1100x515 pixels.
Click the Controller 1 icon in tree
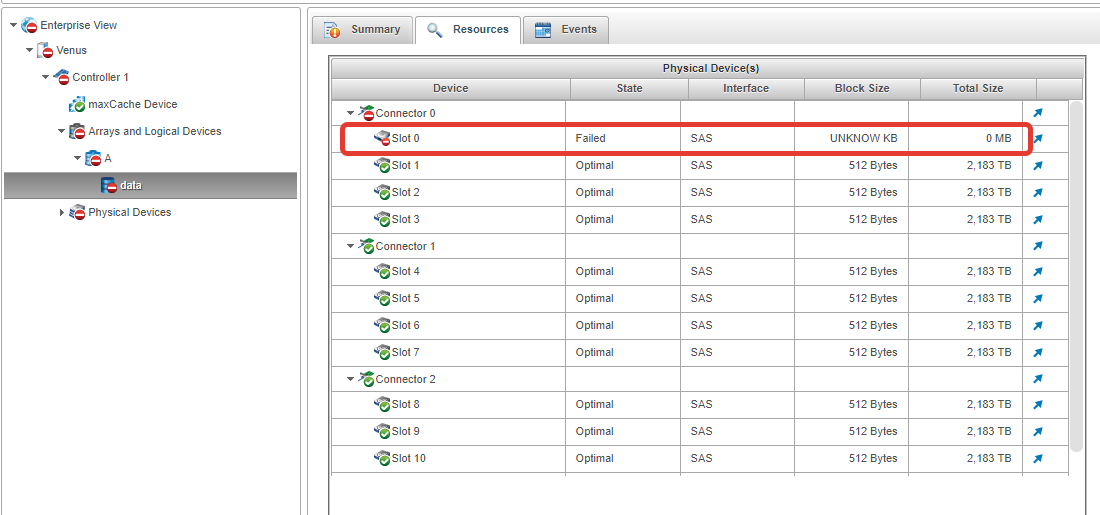61,77
